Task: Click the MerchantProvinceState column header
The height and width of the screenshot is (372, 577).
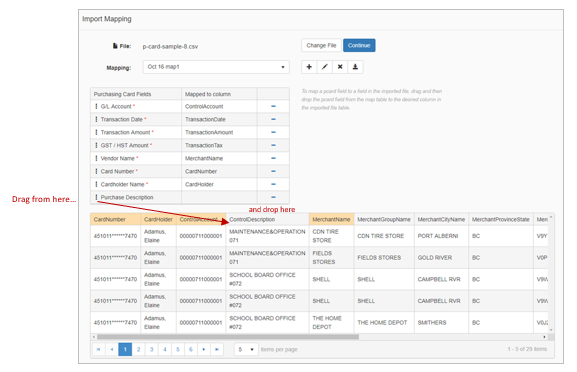Action: pos(501,219)
